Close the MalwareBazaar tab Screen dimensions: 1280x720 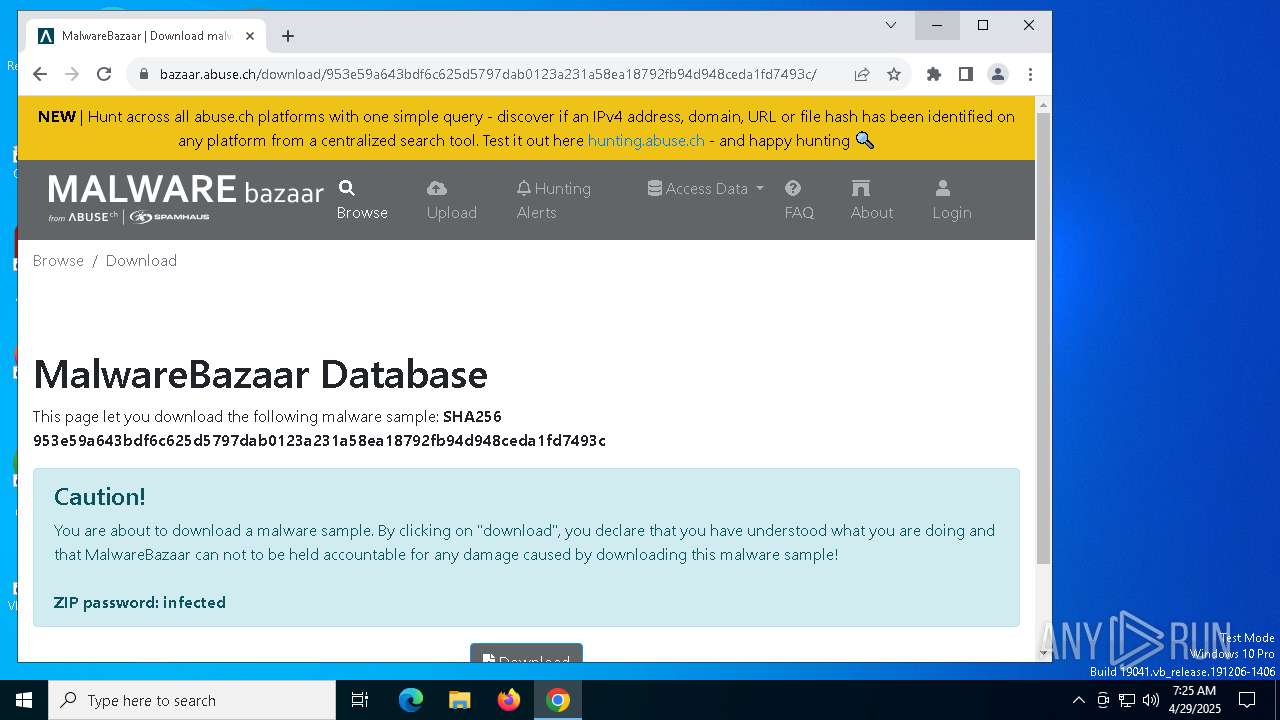click(250, 36)
